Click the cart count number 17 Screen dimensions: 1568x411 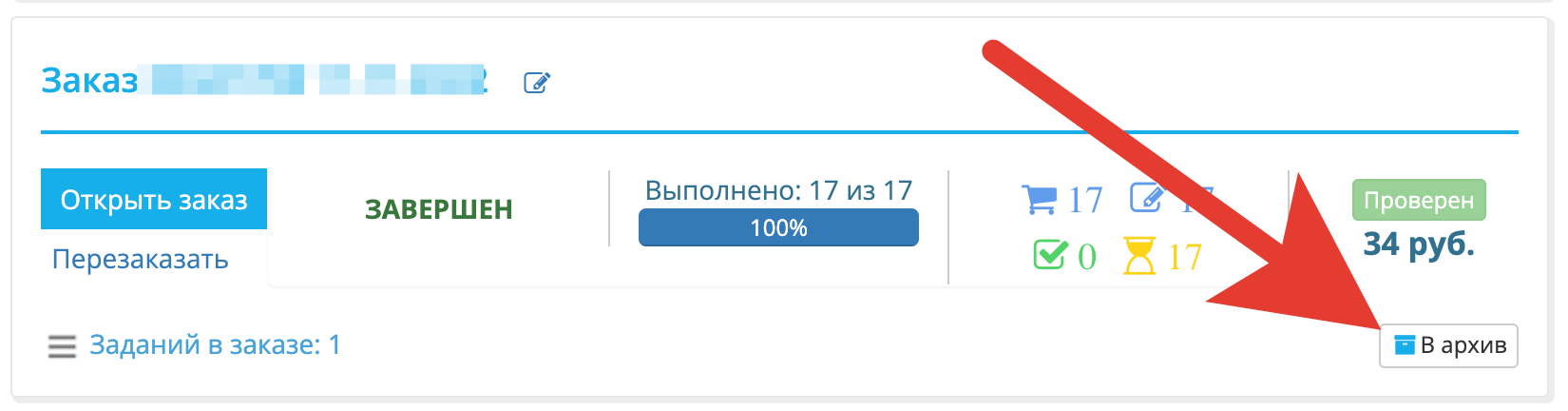pyautogui.click(x=1085, y=201)
